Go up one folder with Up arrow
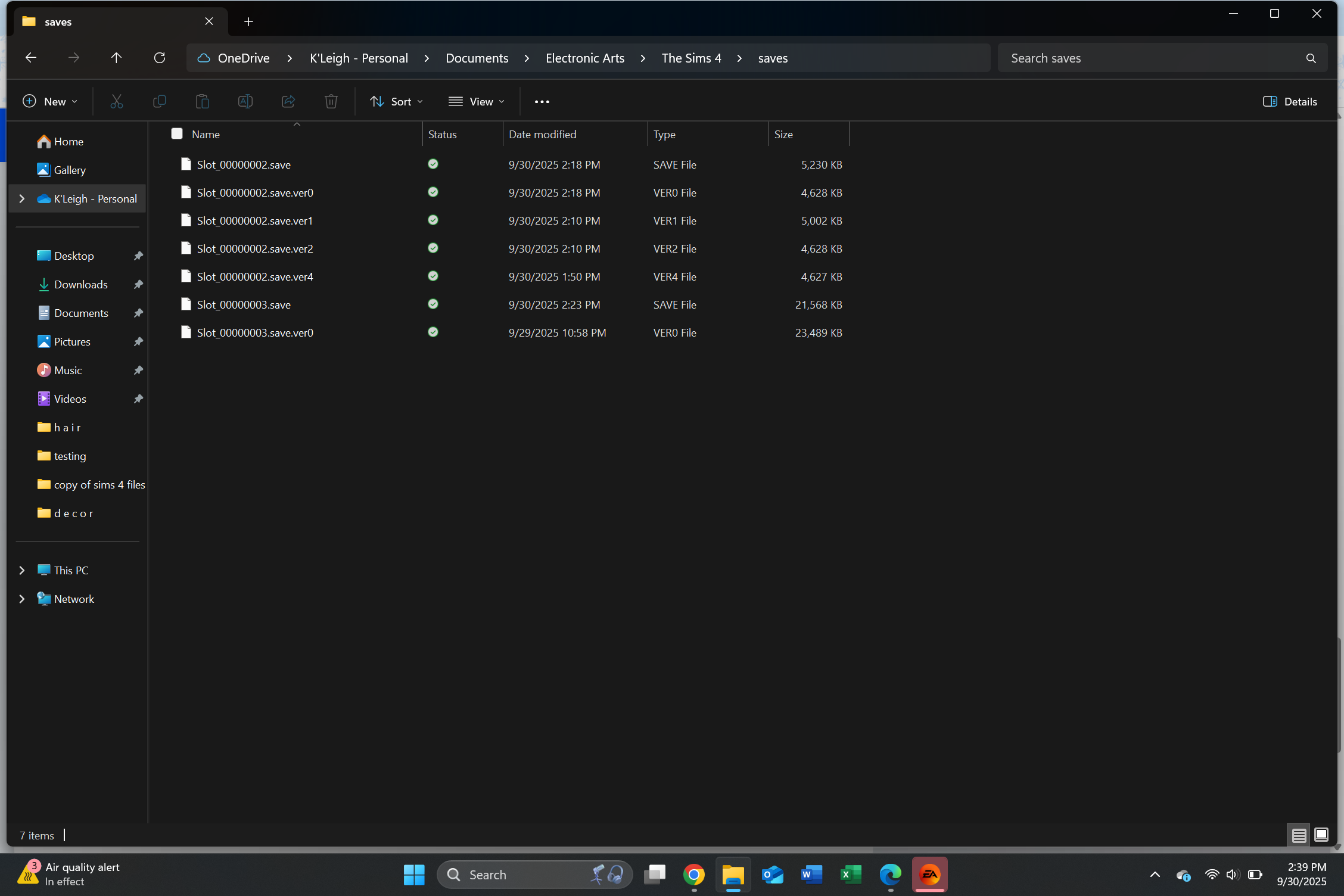1344x896 pixels. tap(116, 58)
